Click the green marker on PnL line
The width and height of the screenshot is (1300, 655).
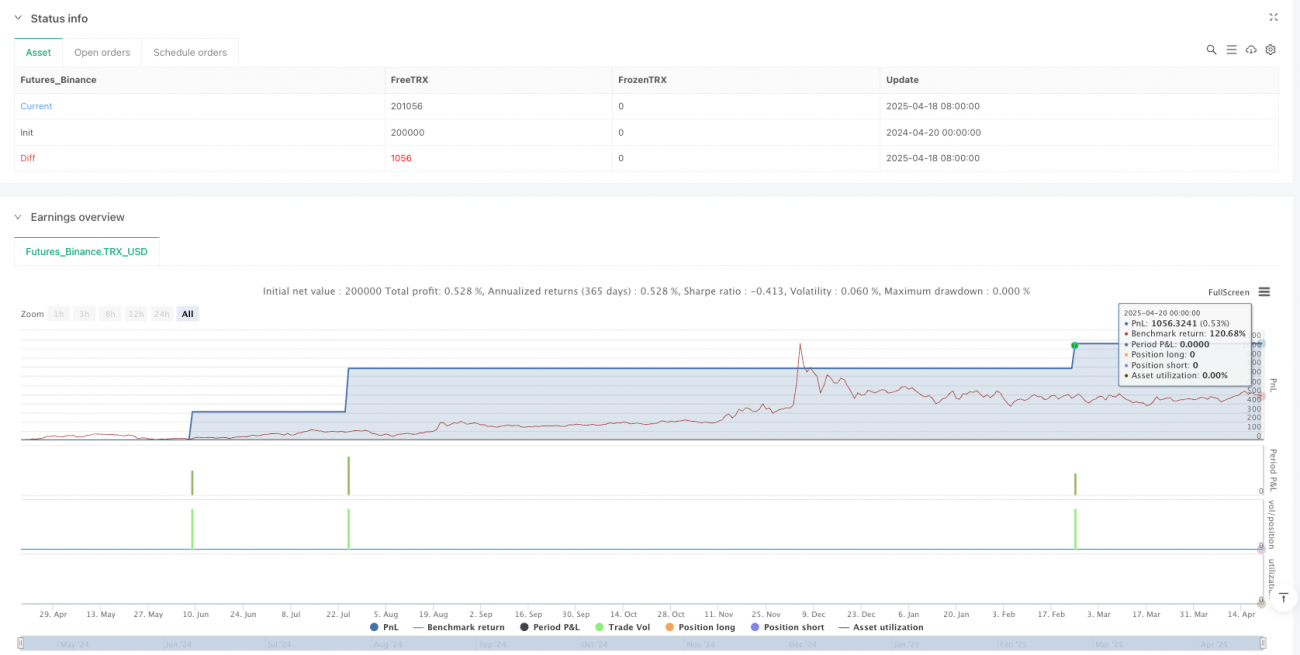pyautogui.click(x=1074, y=345)
